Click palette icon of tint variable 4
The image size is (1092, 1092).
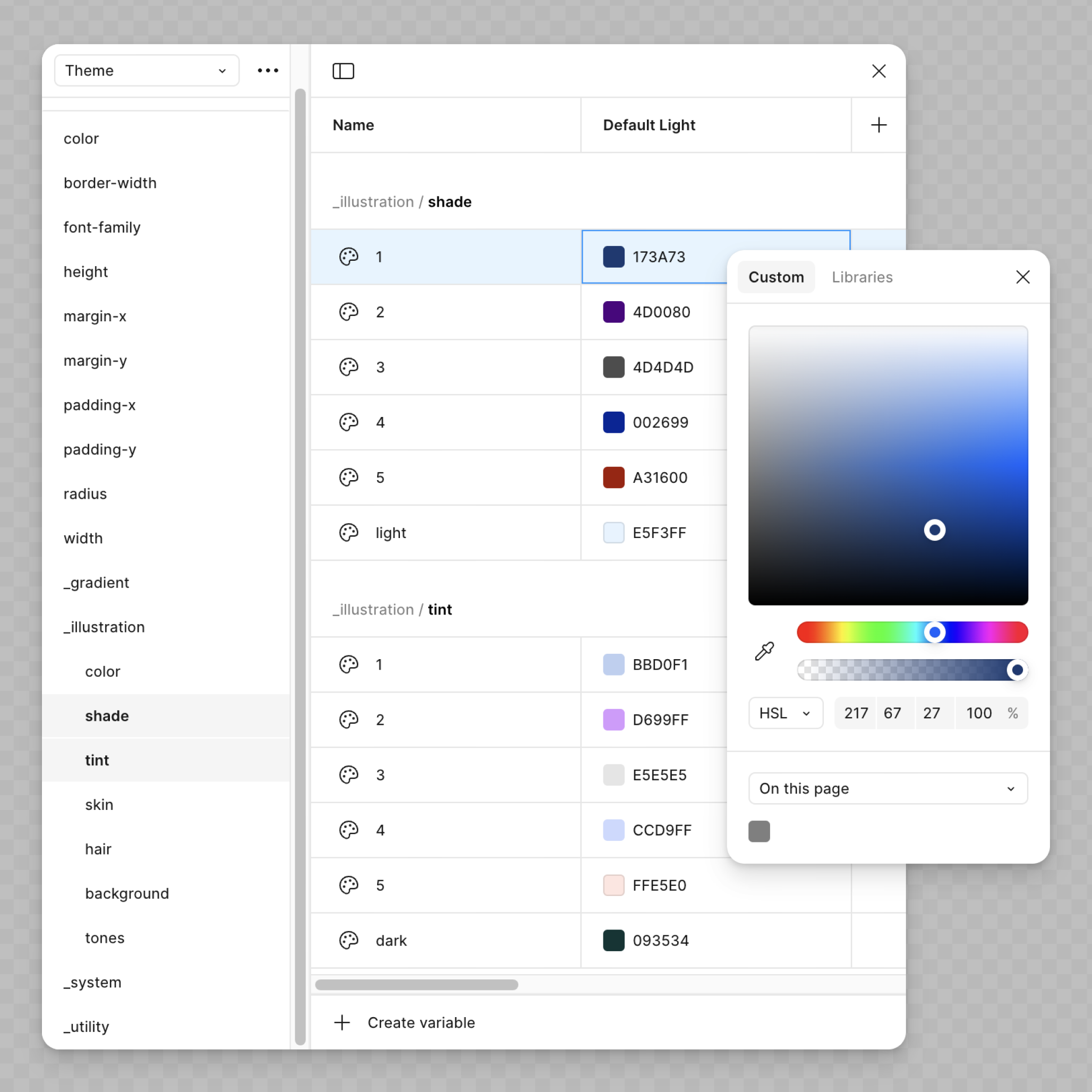click(349, 830)
